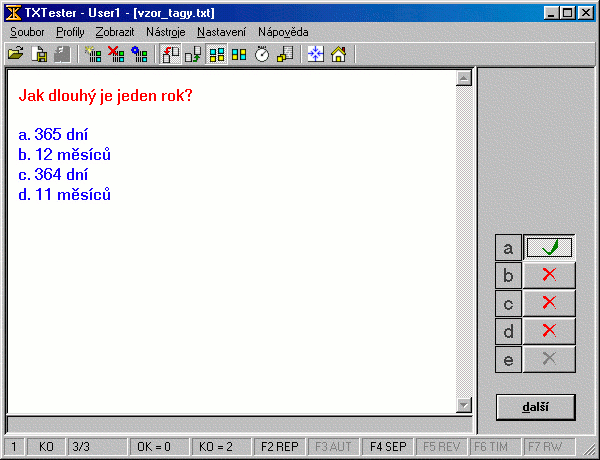
Task: Toggle the red X button for answer b
Action: tap(549, 275)
